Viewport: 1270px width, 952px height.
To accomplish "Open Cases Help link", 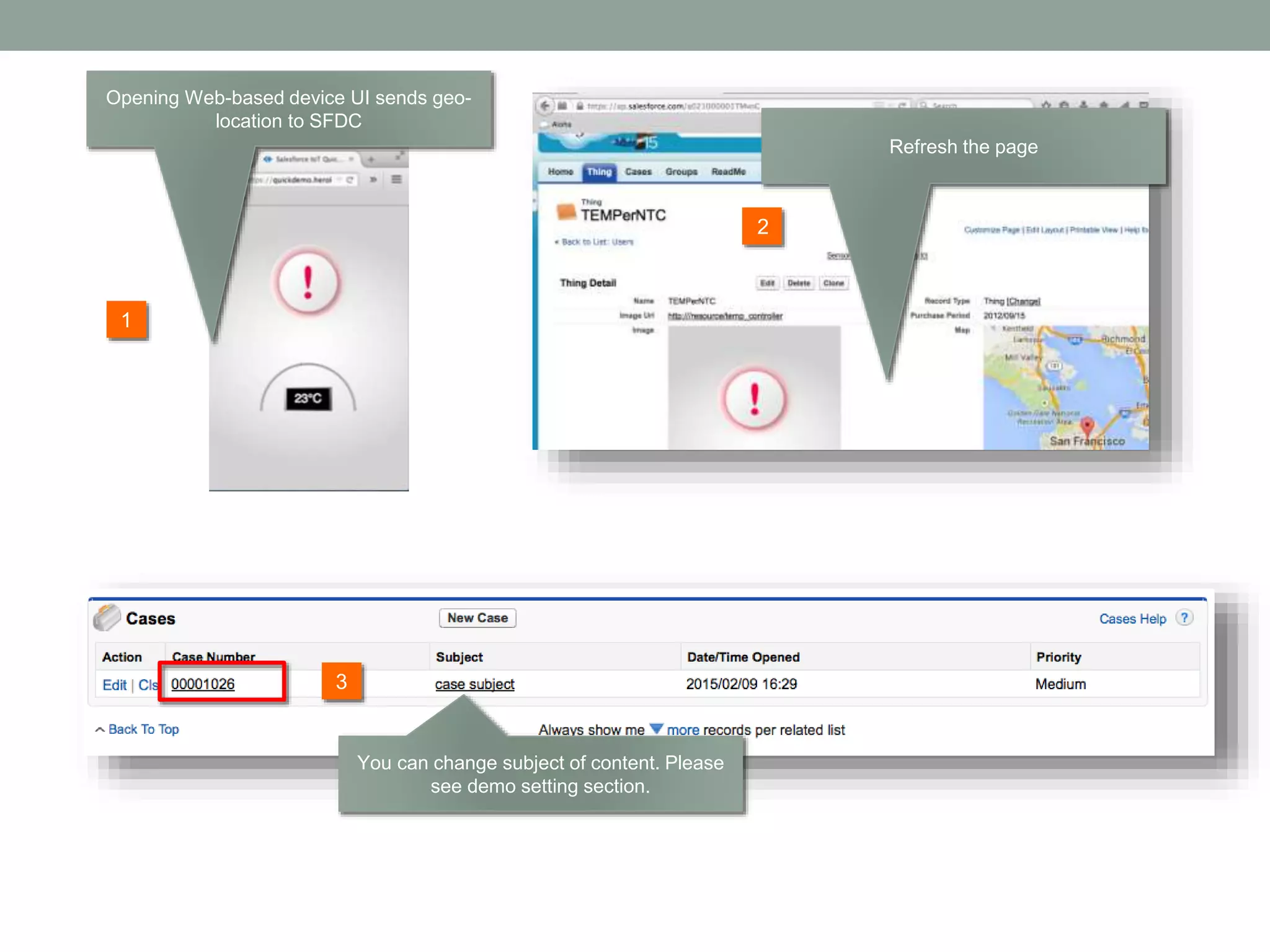I will (x=1132, y=619).
